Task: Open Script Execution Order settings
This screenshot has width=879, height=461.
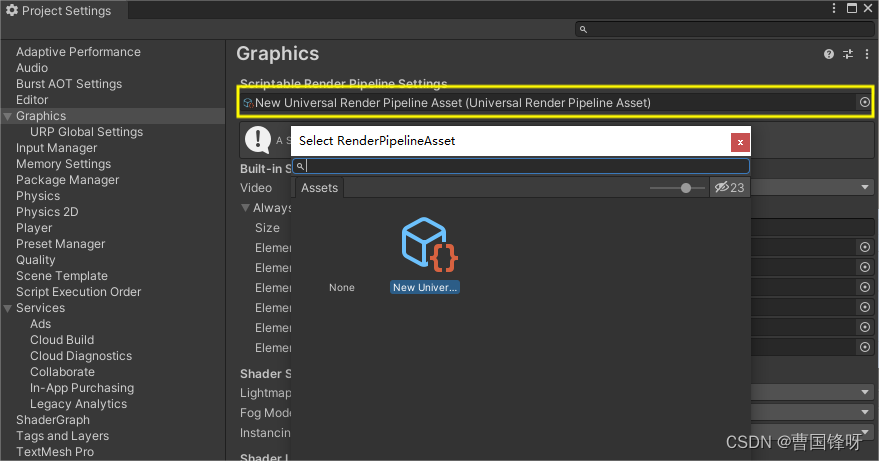Action: 78,292
